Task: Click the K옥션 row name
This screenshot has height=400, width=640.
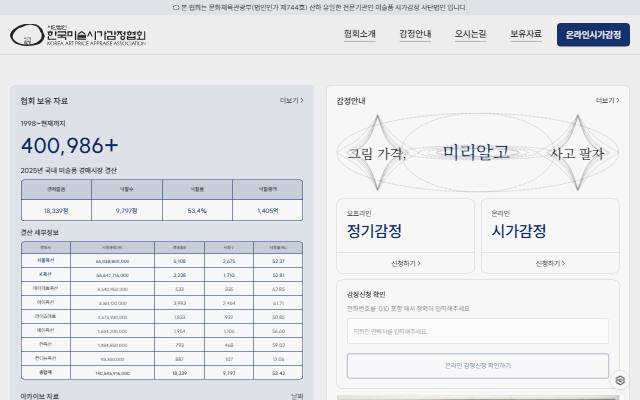Action: [x=46, y=274]
